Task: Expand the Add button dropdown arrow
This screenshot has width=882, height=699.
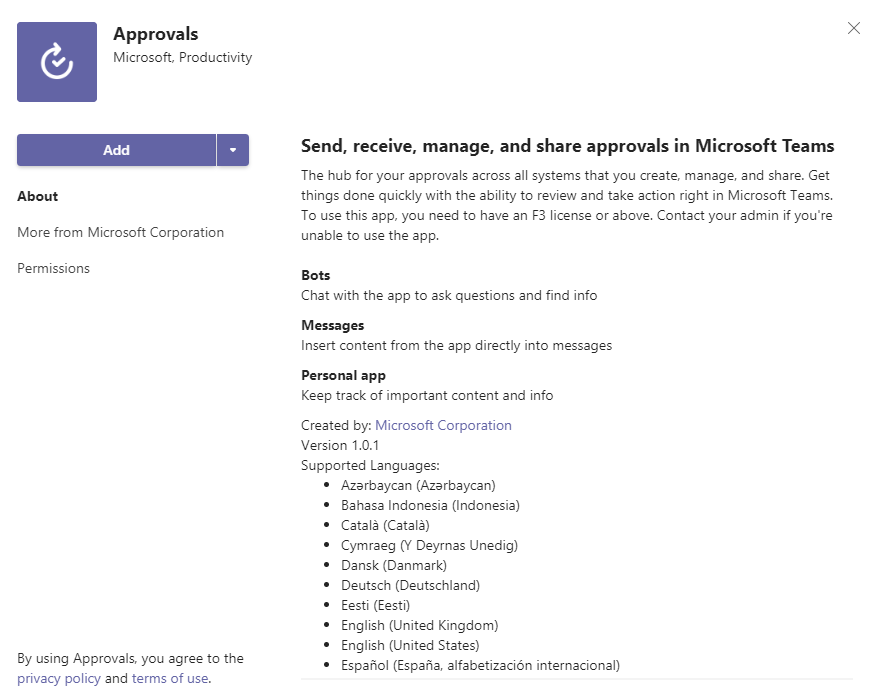Action: (x=233, y=150)
